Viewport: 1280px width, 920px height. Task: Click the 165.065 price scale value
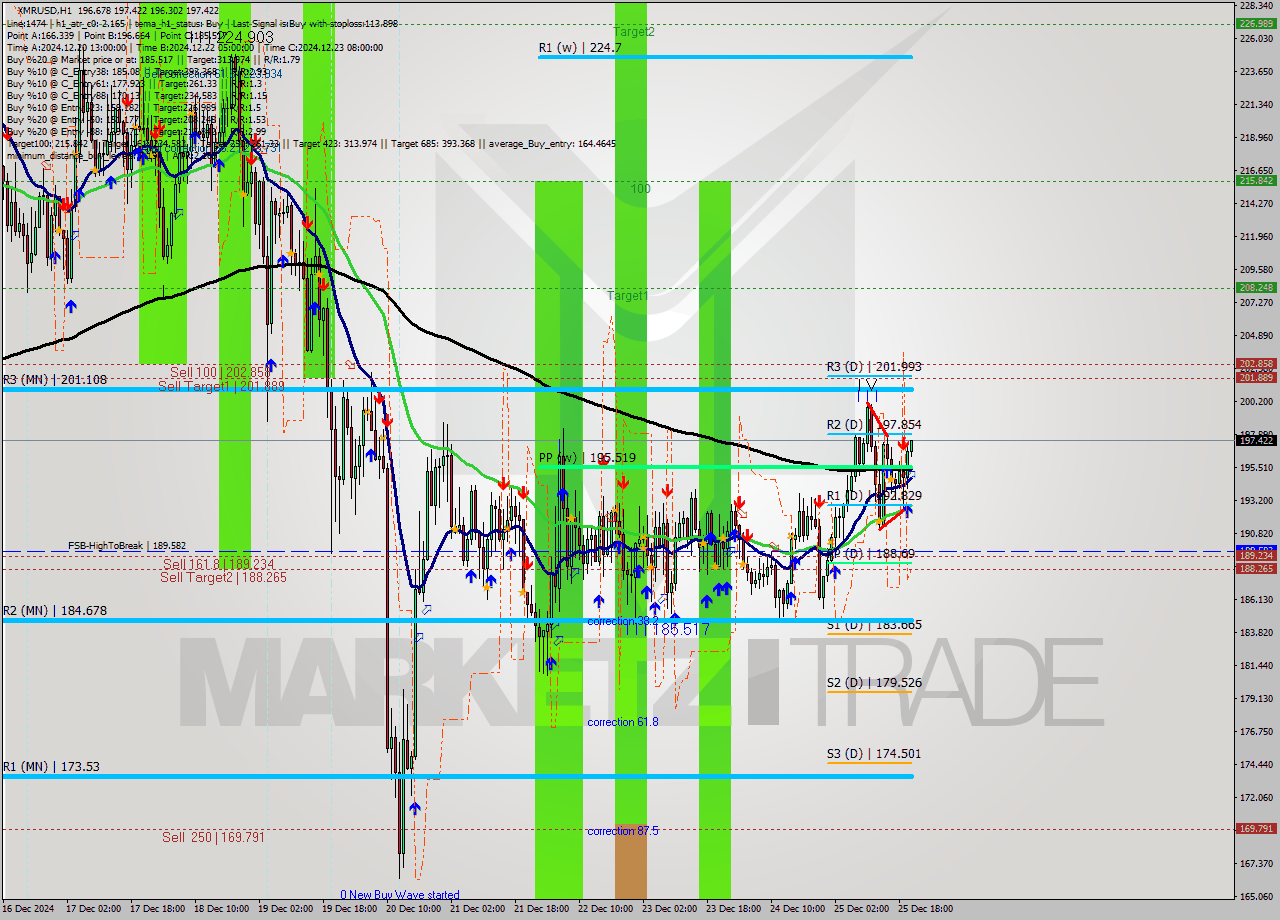1256,896
